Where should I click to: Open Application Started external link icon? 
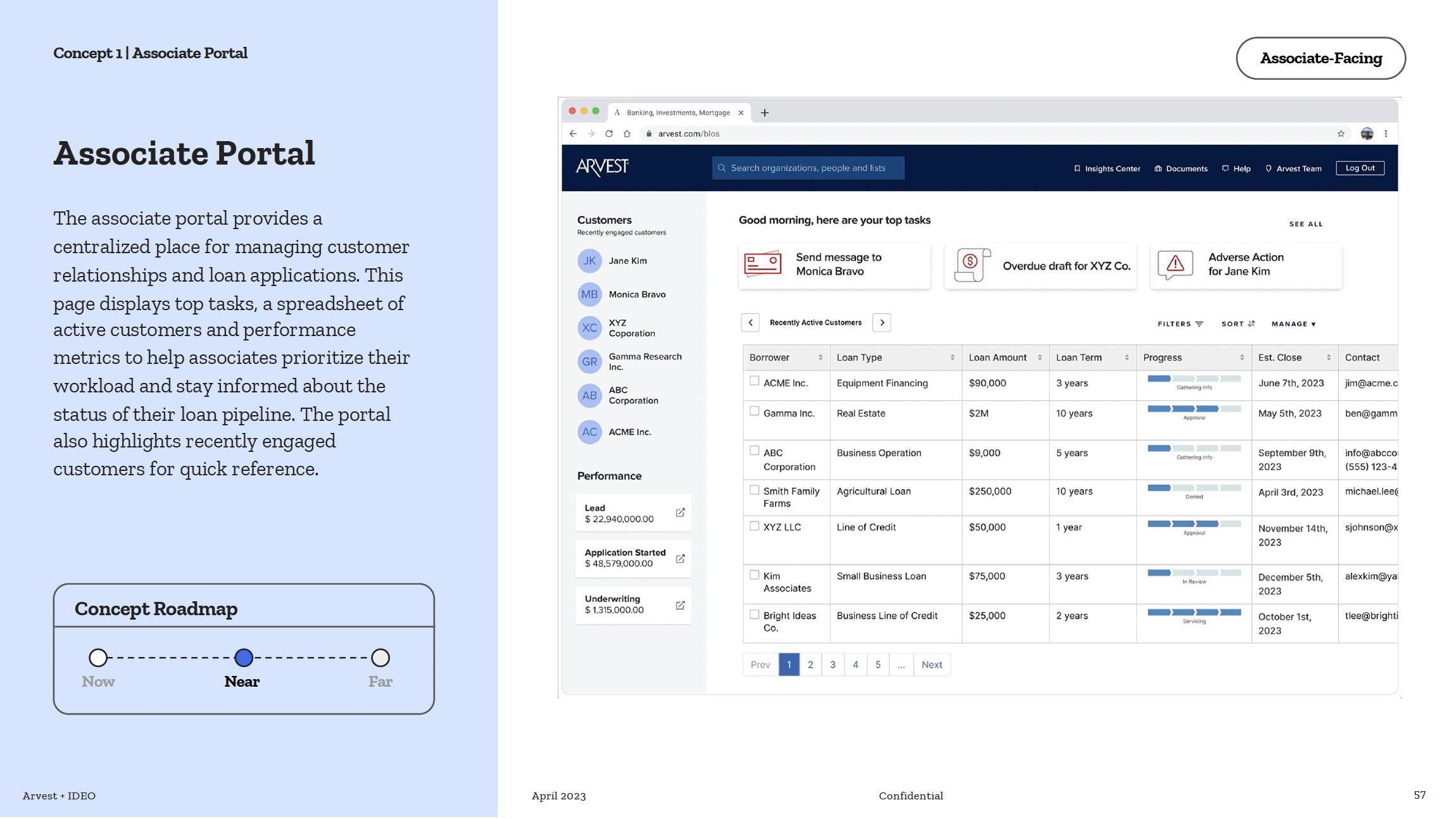tap(680, 559)
